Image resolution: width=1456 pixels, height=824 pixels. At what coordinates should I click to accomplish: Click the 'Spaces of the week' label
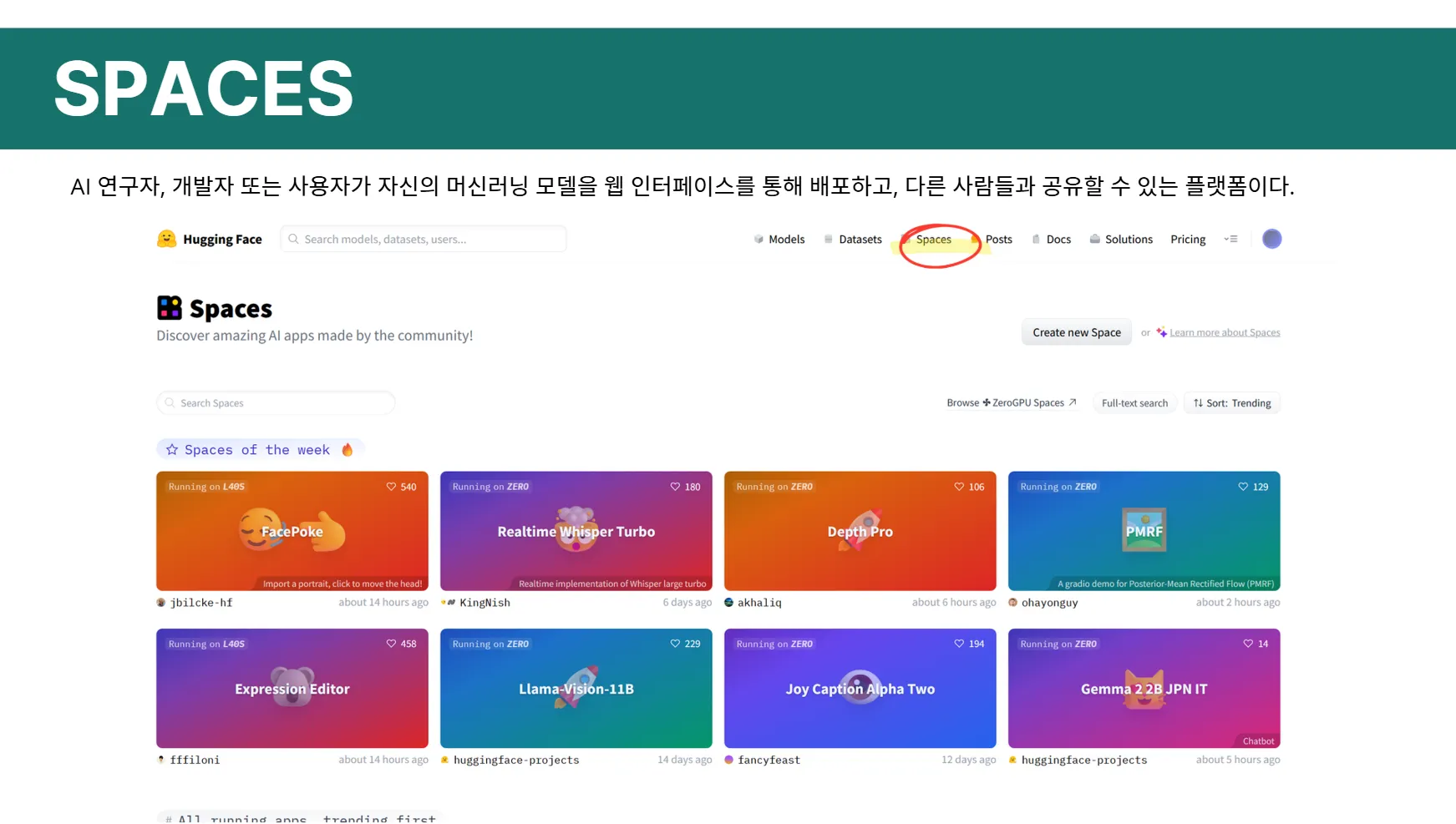coord(257,450)
